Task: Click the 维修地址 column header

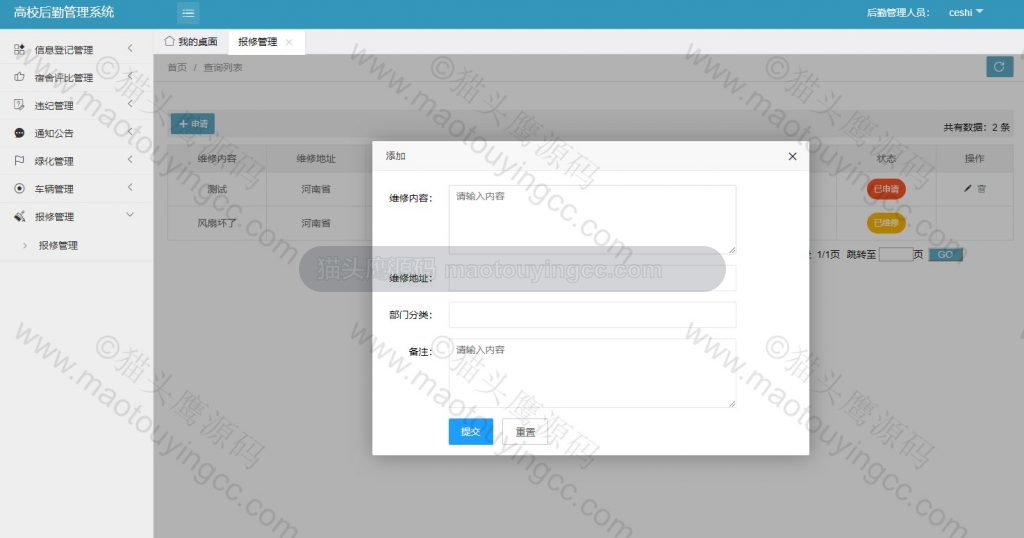Action: tap(316, 158)
